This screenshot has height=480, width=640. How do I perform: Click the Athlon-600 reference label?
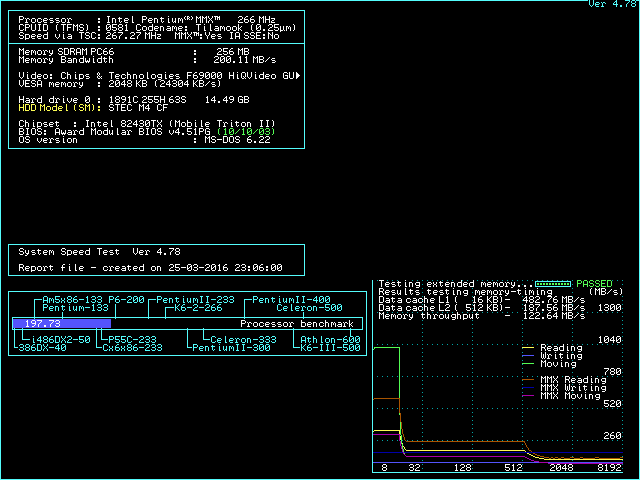point(330,340)
